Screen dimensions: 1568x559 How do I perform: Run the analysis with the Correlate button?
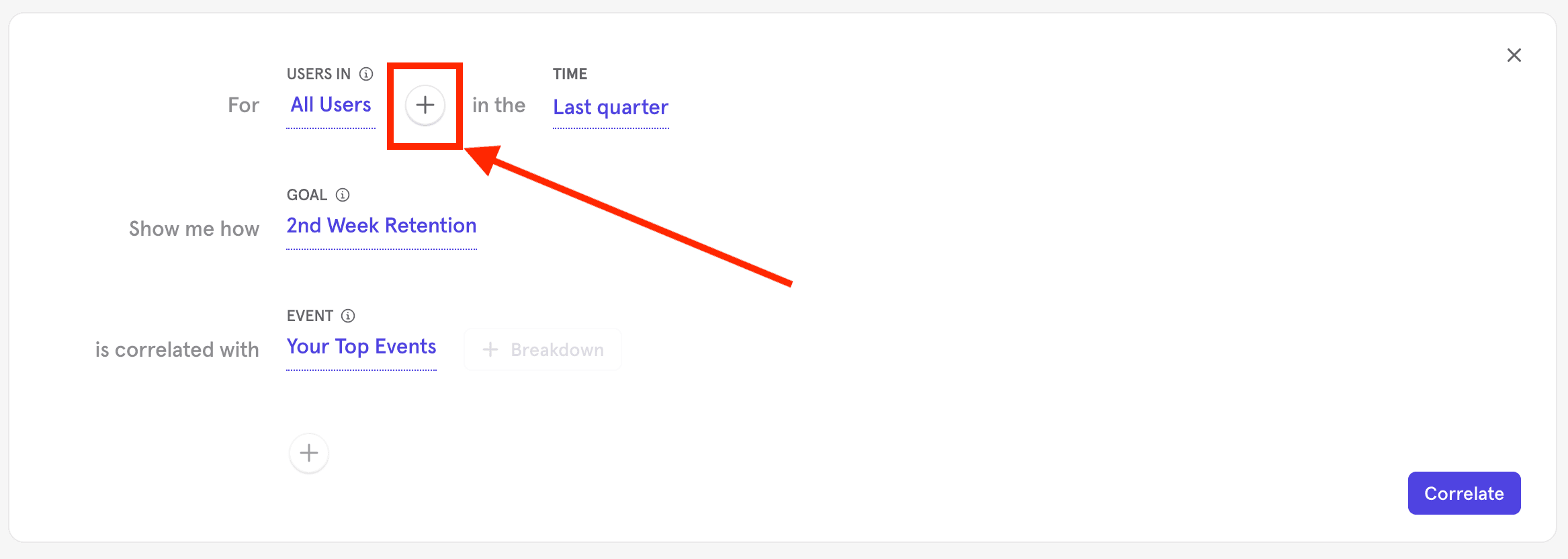click(x=1464, y=492)
